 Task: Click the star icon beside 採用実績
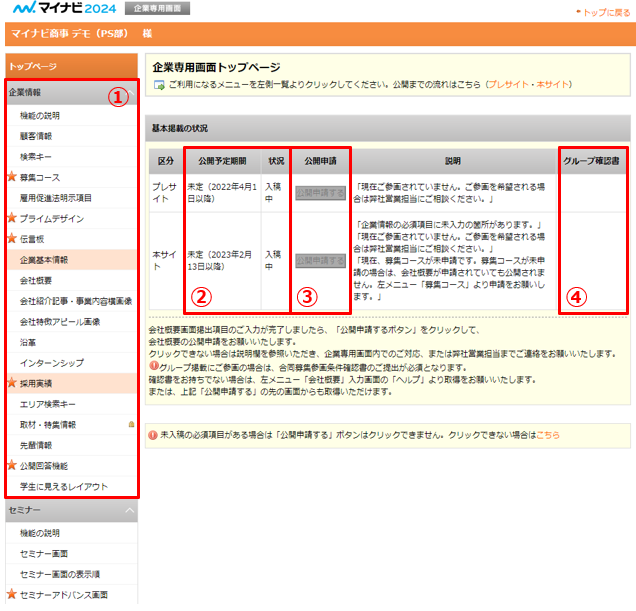click(12, 382)
